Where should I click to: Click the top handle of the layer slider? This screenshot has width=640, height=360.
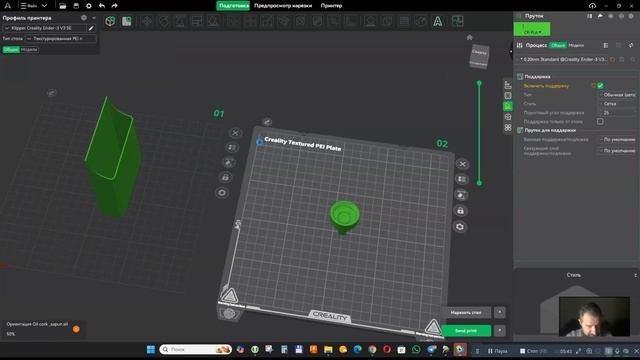coord(479,83)
